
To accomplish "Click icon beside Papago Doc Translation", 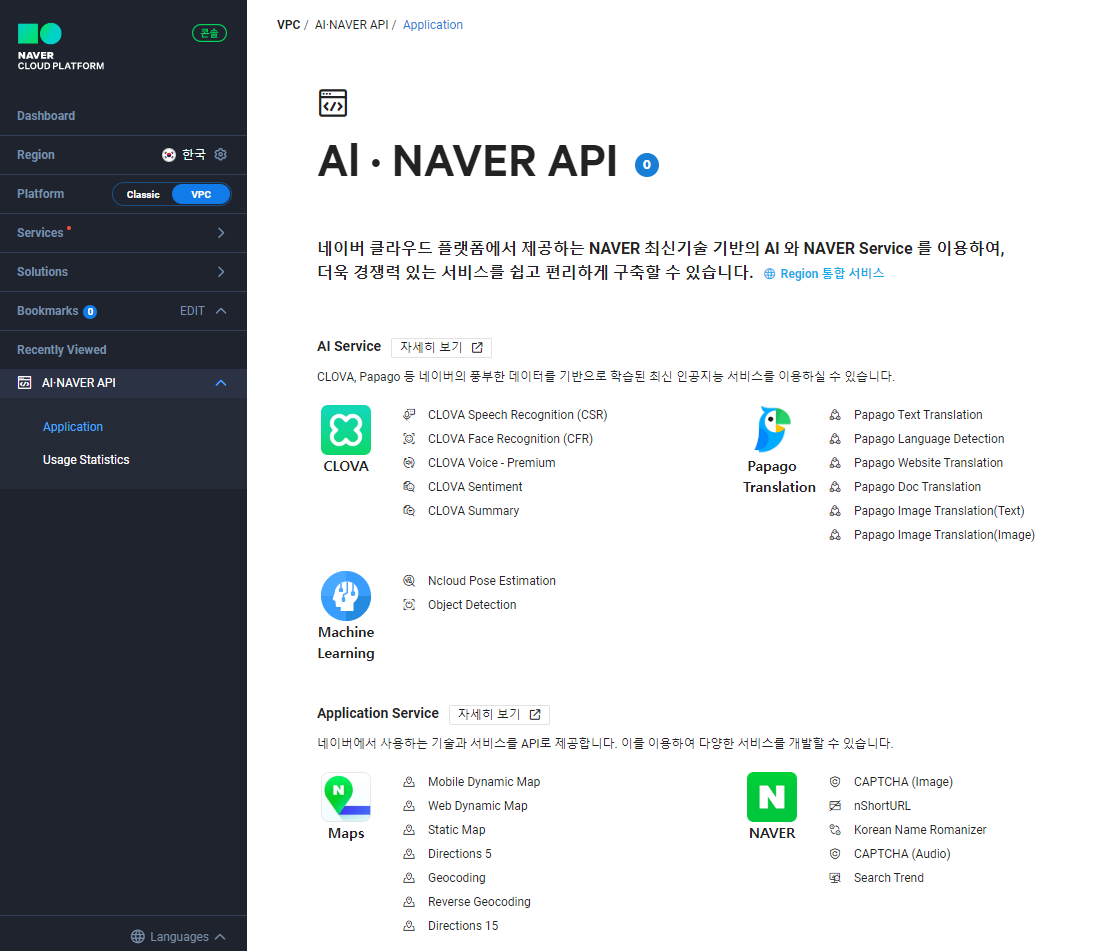I will [x=835, y=486].
